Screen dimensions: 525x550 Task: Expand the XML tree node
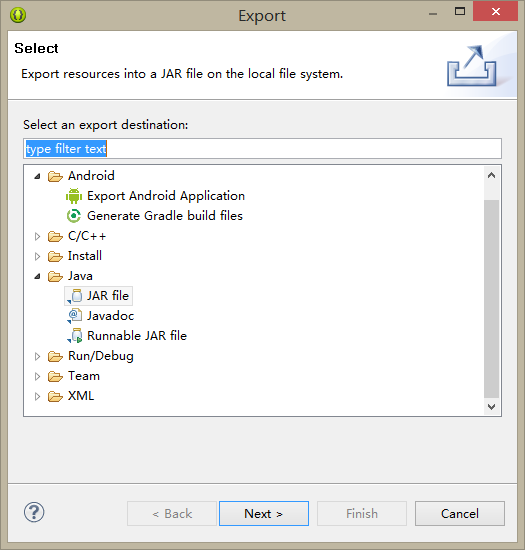pyautogui.click(x=37, y=396)
